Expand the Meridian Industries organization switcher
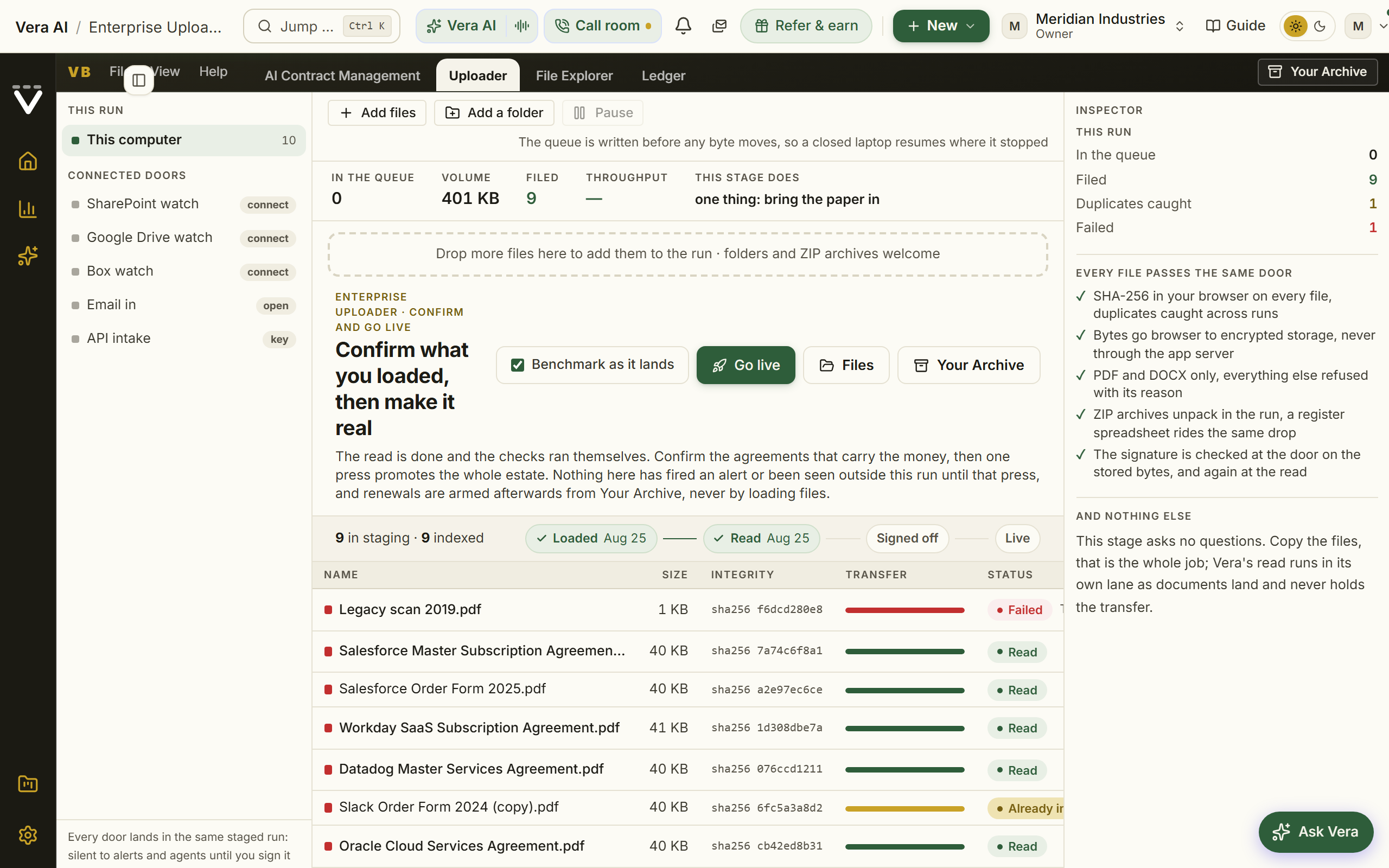The width and height of the screenshot is (1389, 868). point(1180,27)
